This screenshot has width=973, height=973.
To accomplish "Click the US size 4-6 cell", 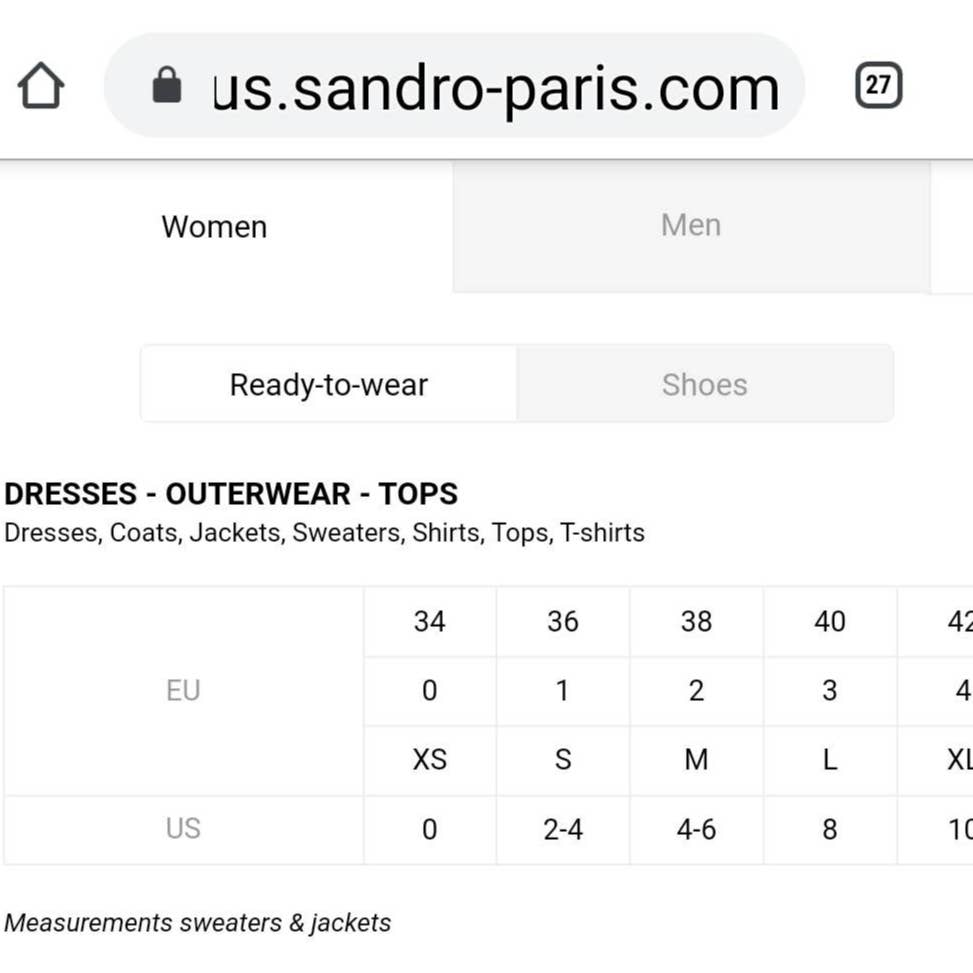I will [696, 830].
